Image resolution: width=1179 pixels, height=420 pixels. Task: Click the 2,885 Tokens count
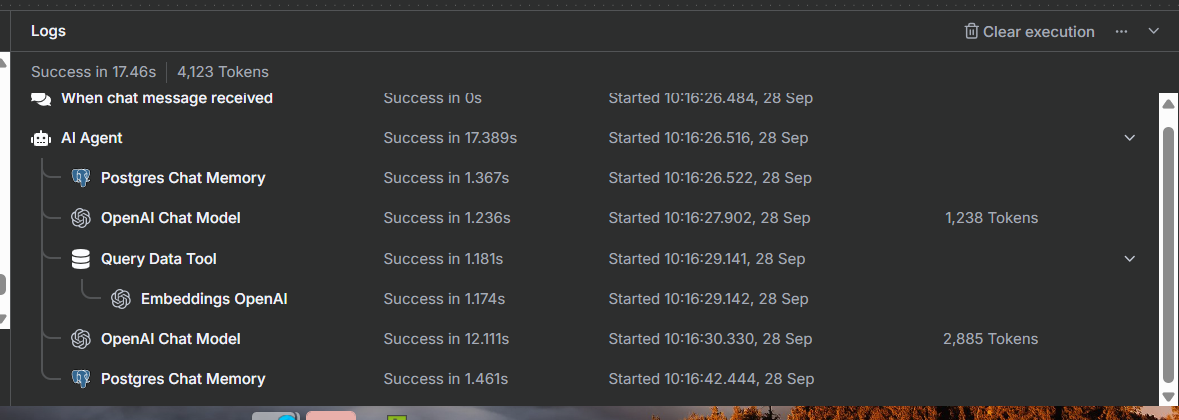pos(990,339)
